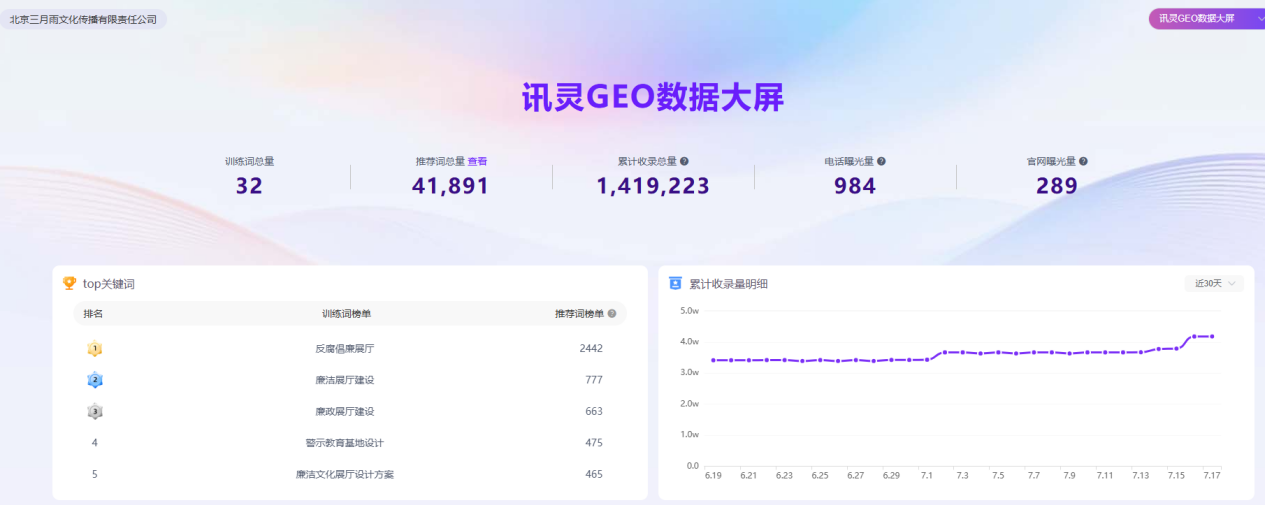Click the 官网曝光量 value 289
Image resolution: width=1265 pixels, height=505 pixels.
[x=1057, y=186]
